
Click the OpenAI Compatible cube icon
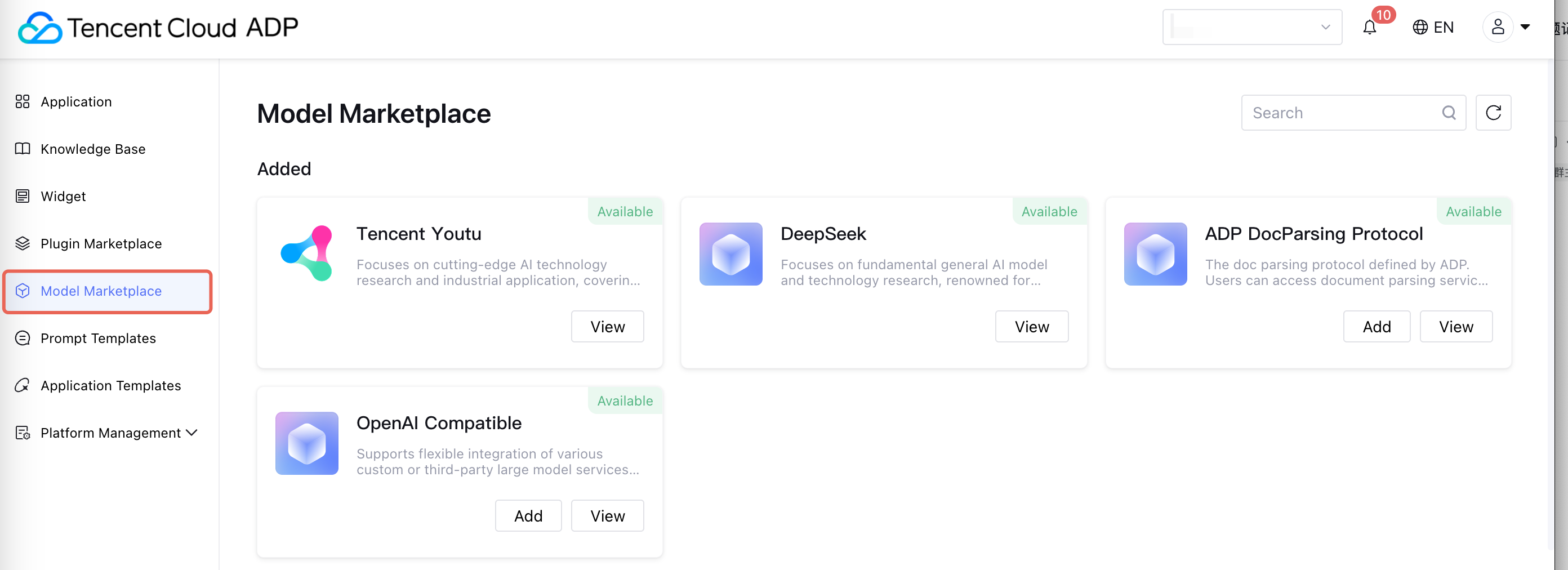click(307, 443)
